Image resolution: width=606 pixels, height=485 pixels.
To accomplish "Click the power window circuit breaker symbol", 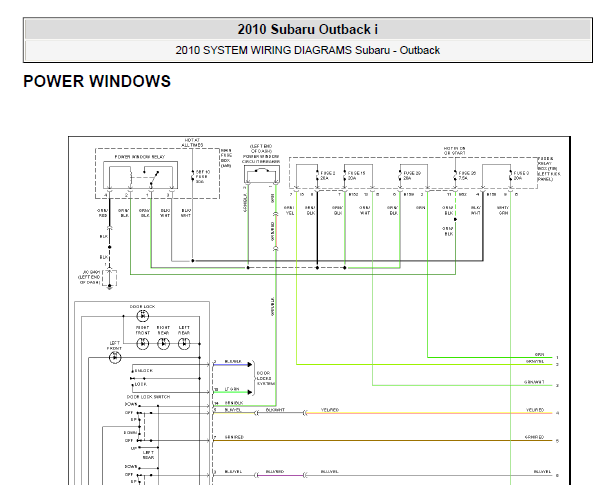I will coord(262,174).
